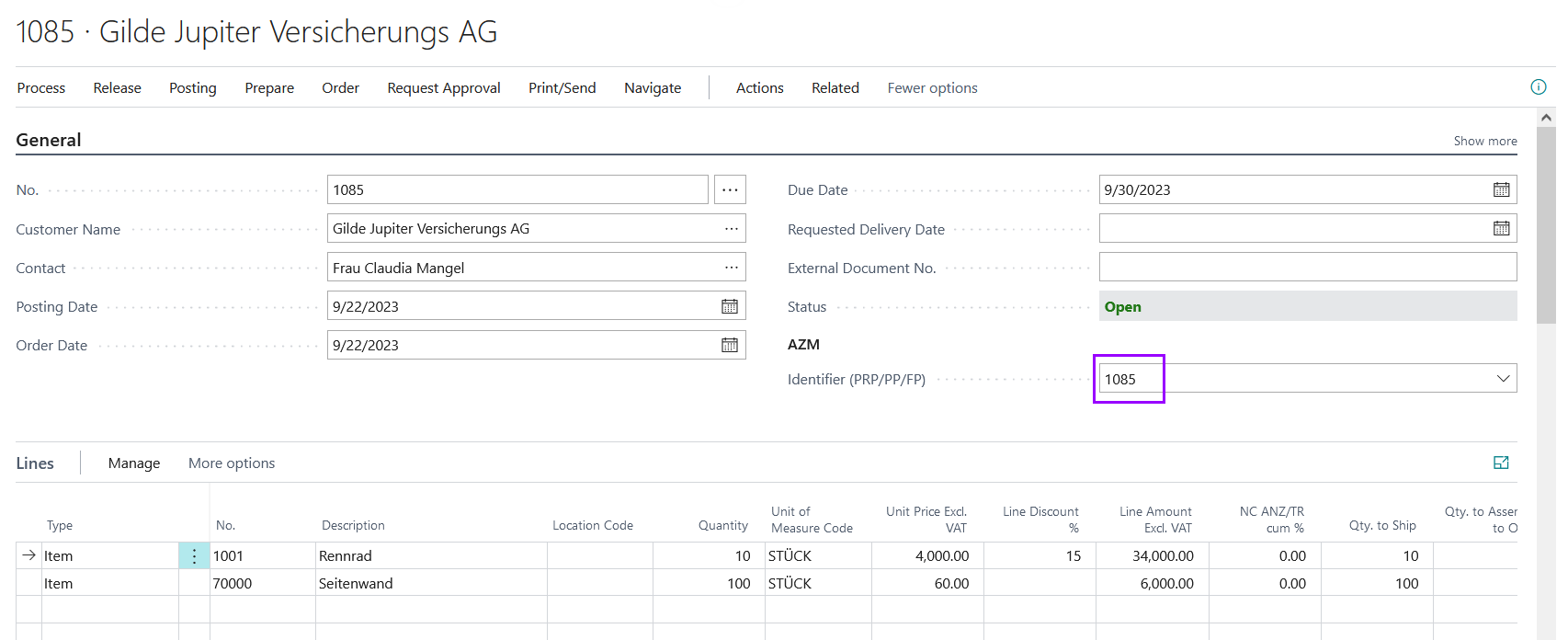This screenshot has width=1568, height=640.
Task: Open the Navigate menu
Action: pyautogui.click(x=653, y=88)
